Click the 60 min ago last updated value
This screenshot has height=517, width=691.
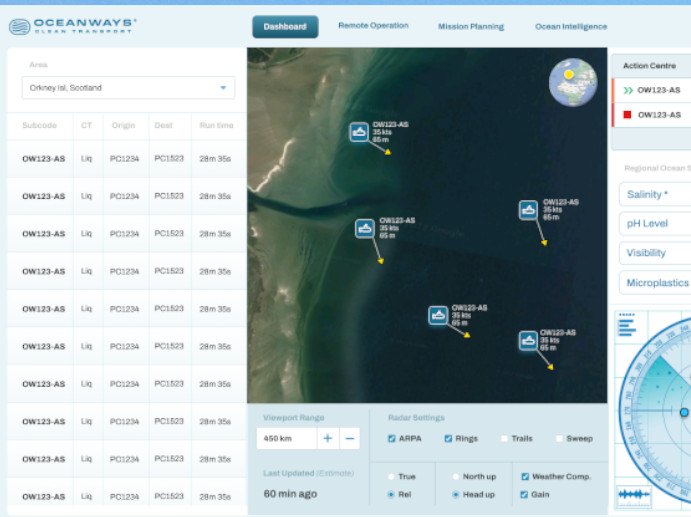click(290, 494)
